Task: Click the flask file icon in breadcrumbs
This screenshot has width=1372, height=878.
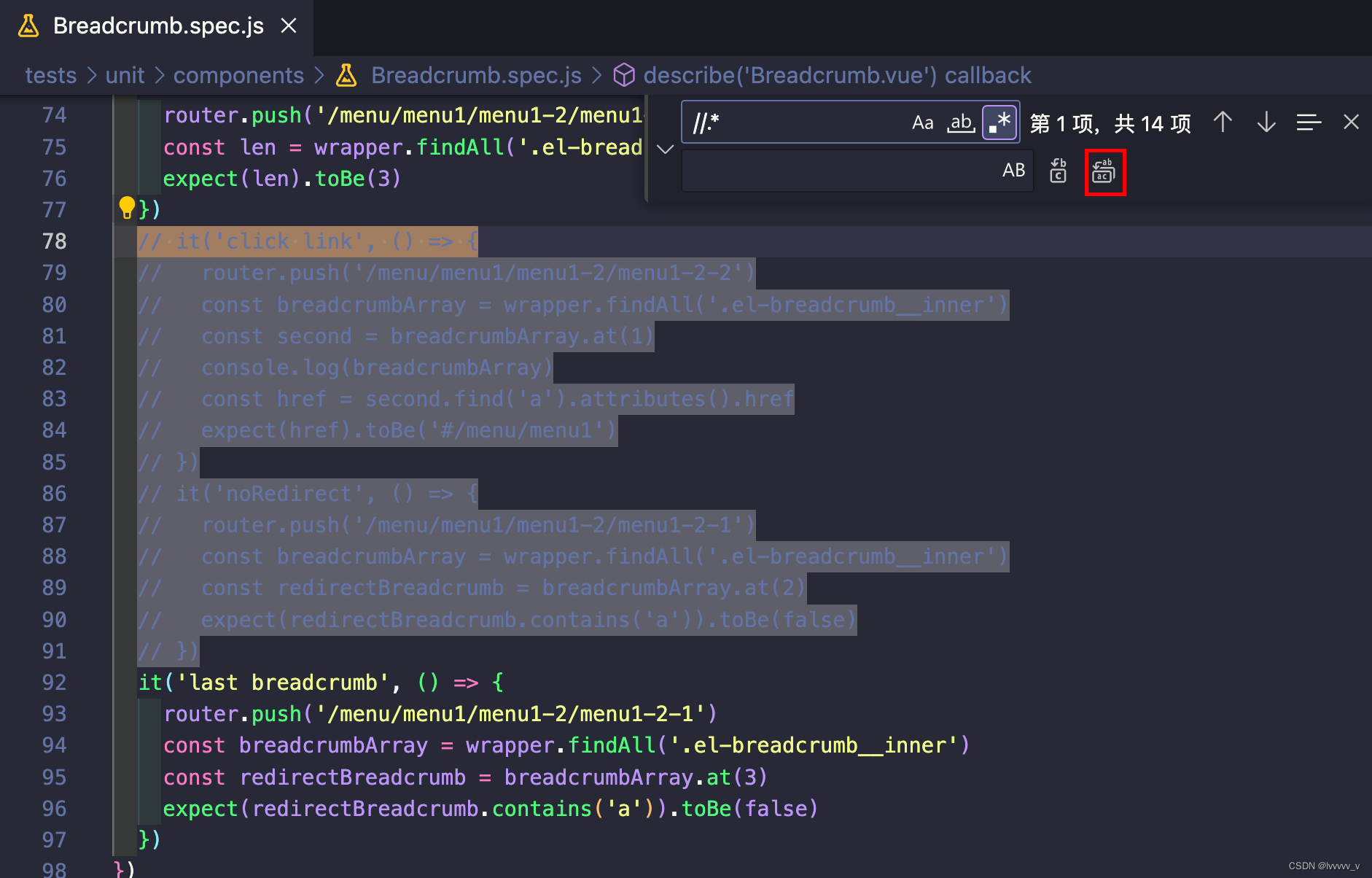Action: (347, 75)
